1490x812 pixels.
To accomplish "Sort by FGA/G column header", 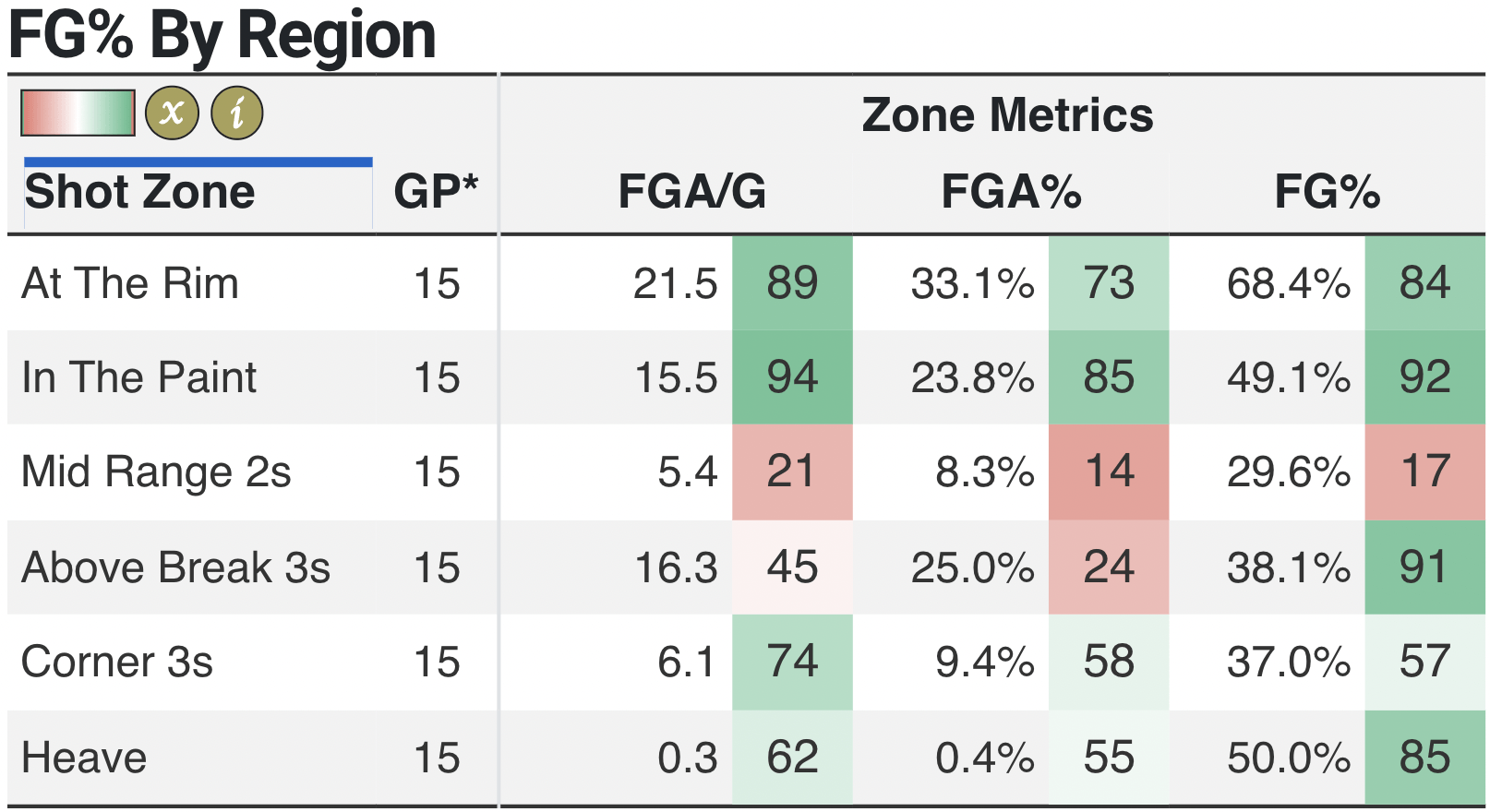I will click(x=692, y=192).
